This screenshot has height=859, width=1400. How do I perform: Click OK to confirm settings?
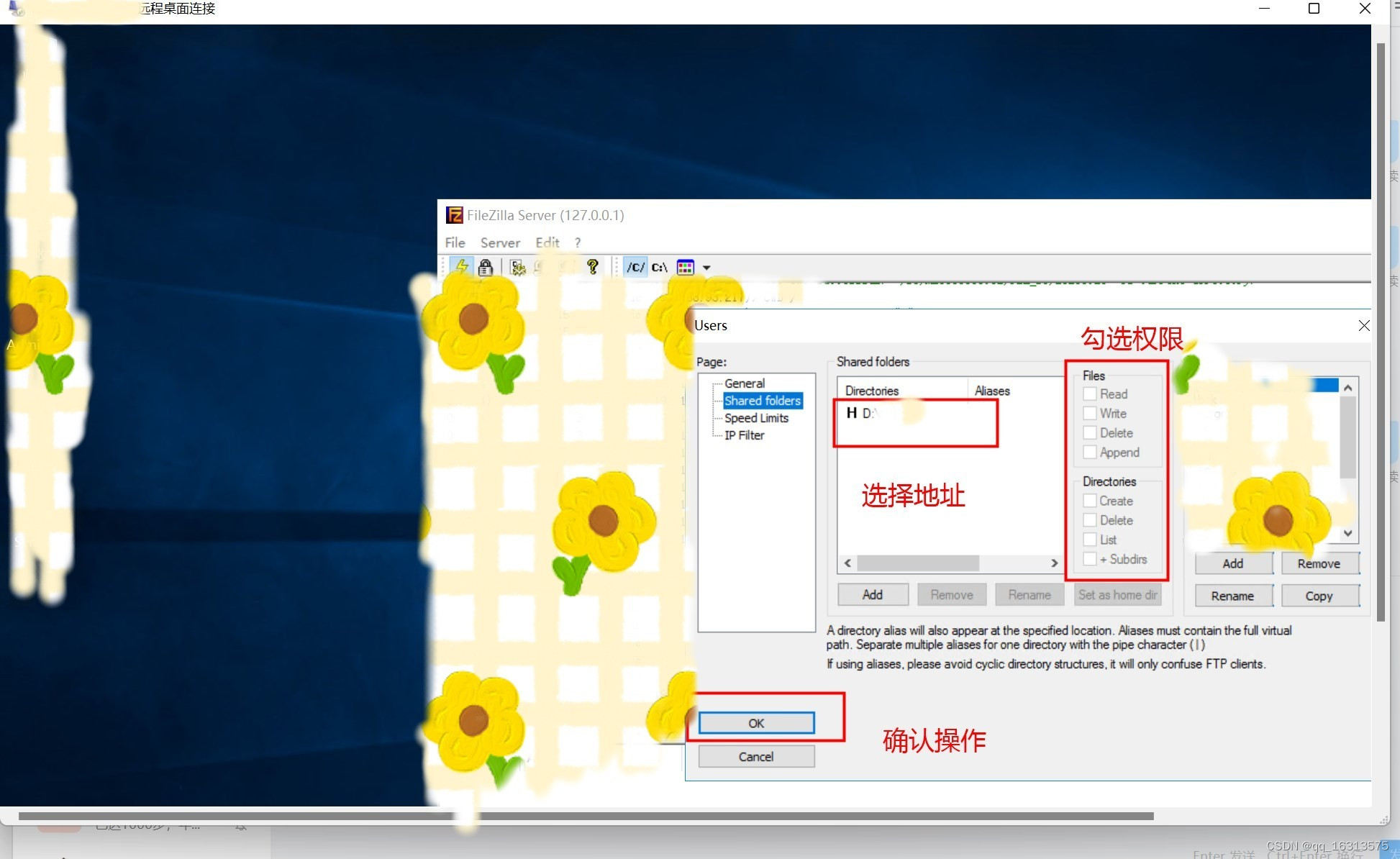[x=756, y=723]
